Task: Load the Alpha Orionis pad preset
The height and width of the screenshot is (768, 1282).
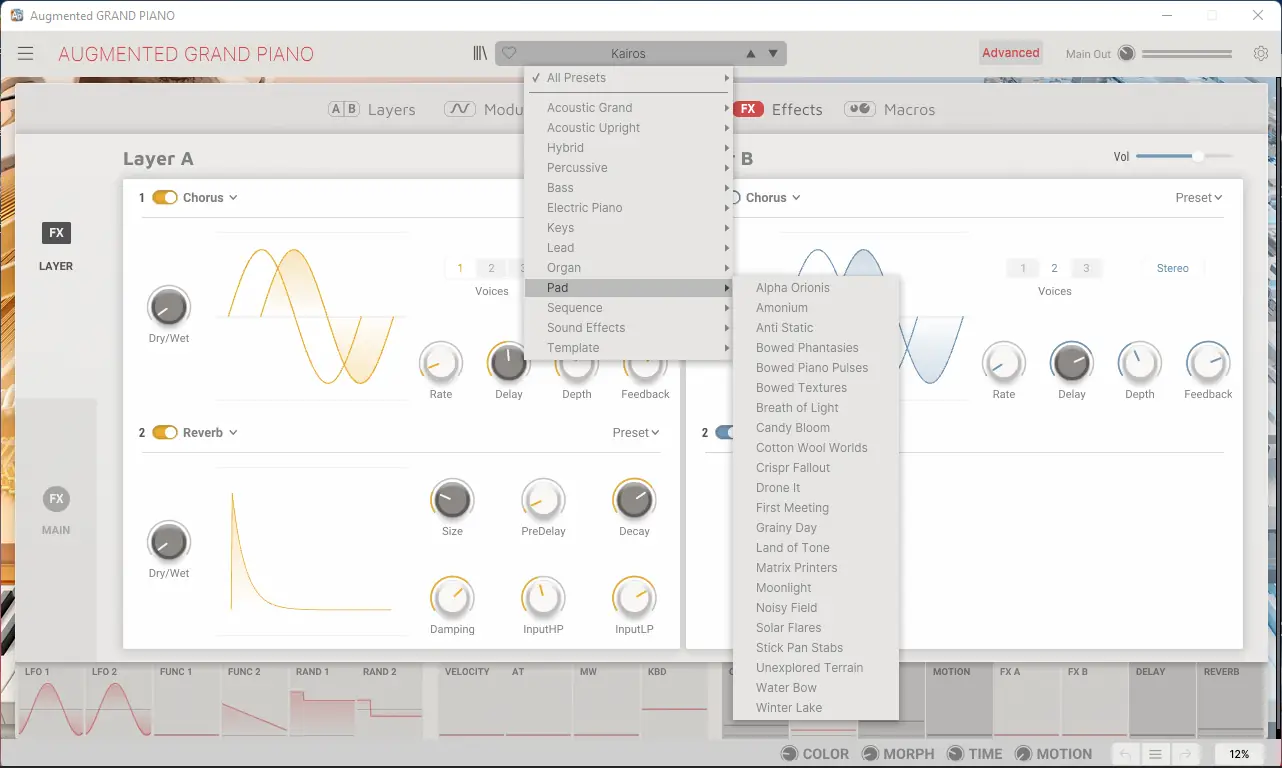Action: tap(816, 288)
